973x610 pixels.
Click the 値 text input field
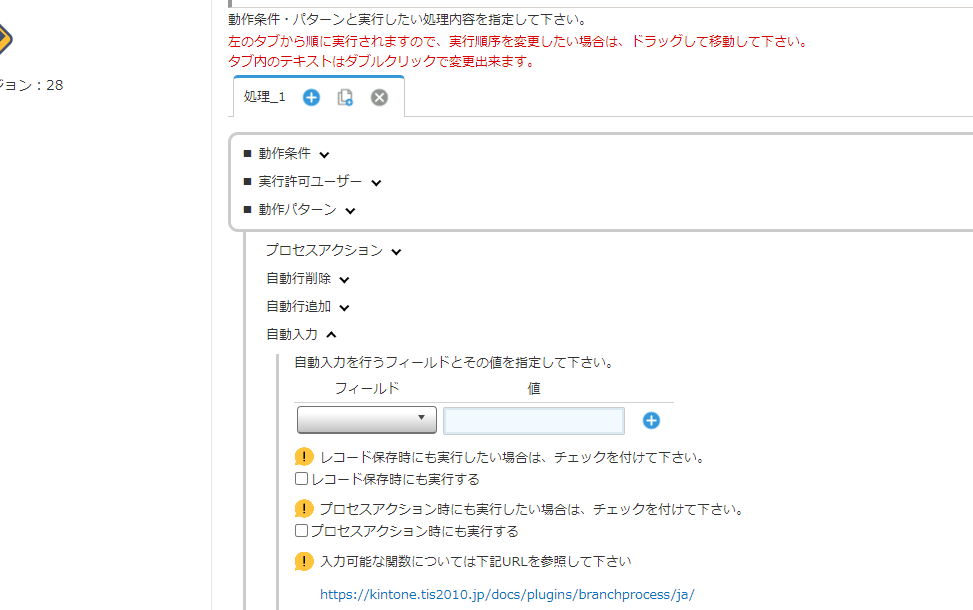(x=533, y=420)
